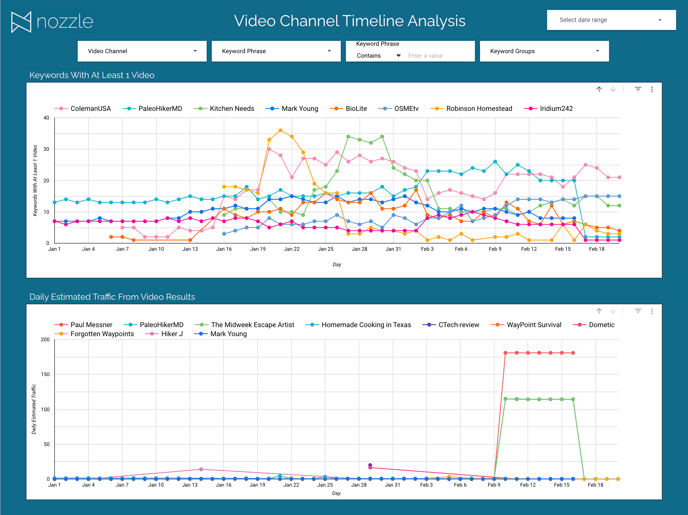Toggle BioLite series in legend
Image resolution: width=688 pixels, height=515 pixels.
point(348,108)
